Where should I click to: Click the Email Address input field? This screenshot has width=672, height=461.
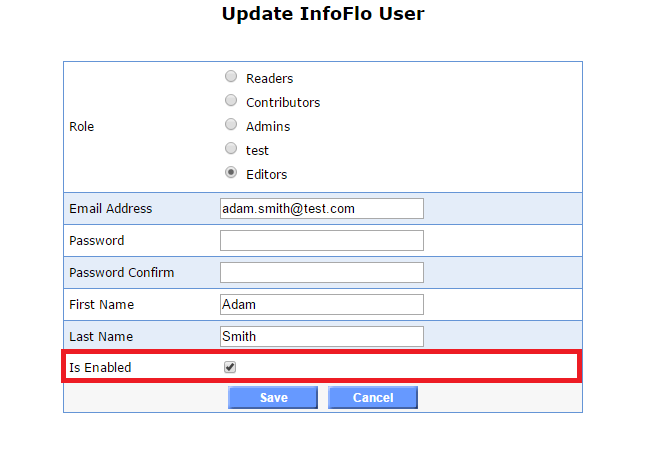coord(321,208)
